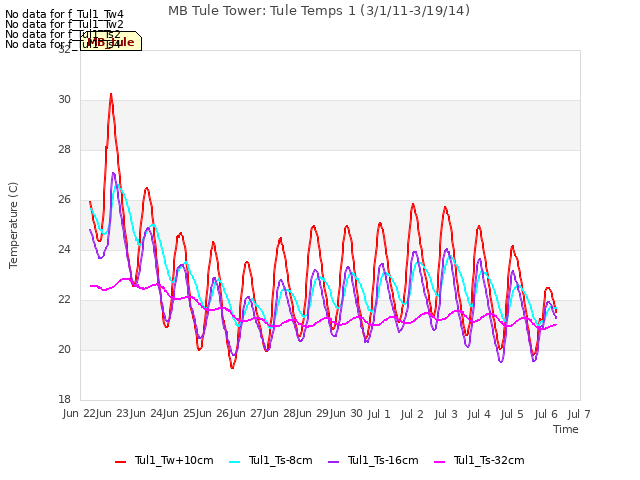Viewport: 640px width, 480px height.
Task: Click the 22 y-axis tick label
Action: [64, 300]
